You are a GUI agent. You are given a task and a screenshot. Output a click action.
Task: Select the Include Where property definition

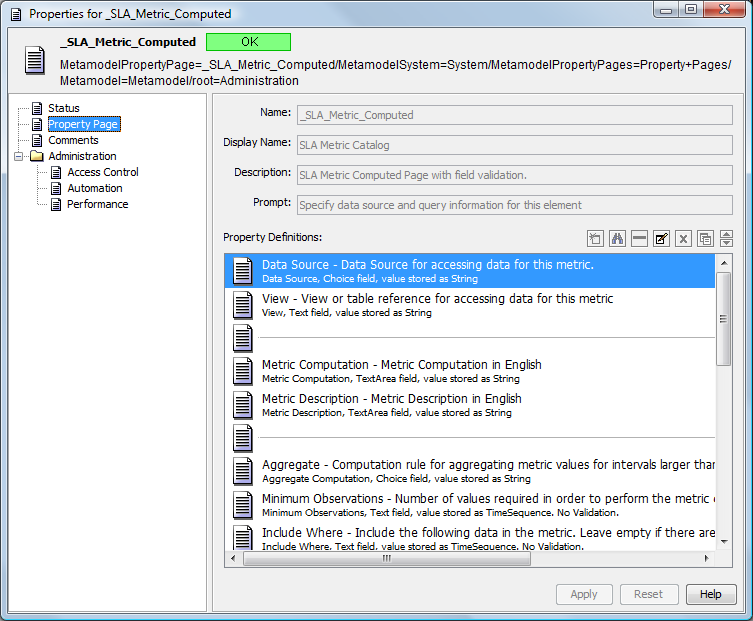(470, 537)
